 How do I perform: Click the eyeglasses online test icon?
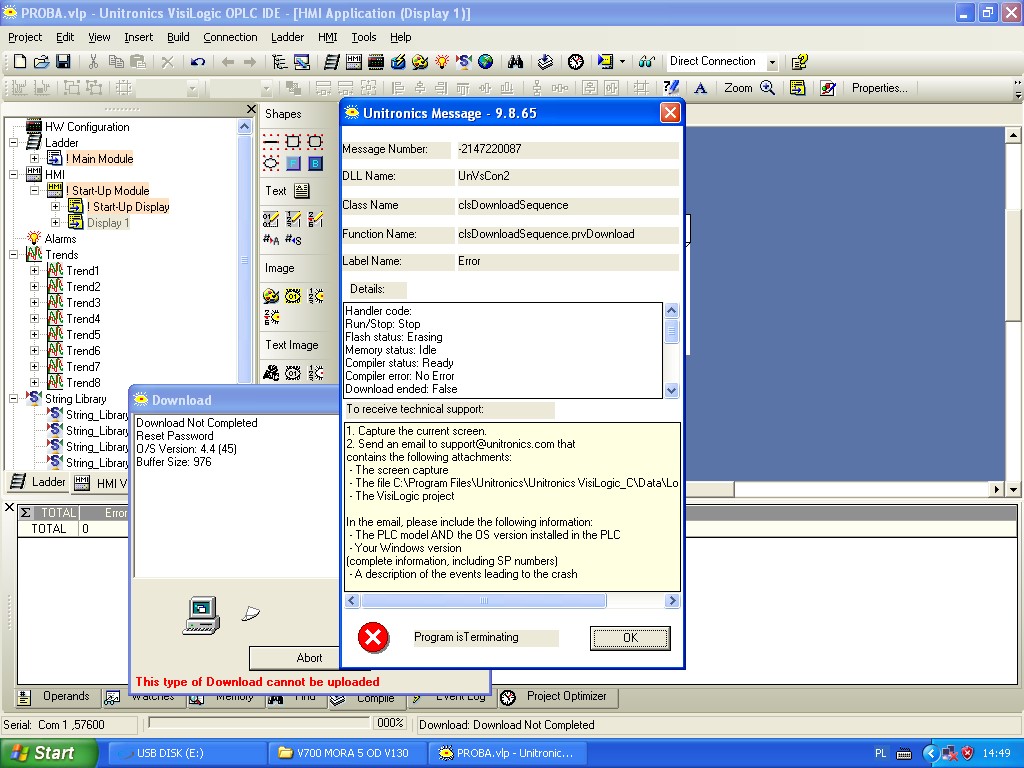(647, 61)
